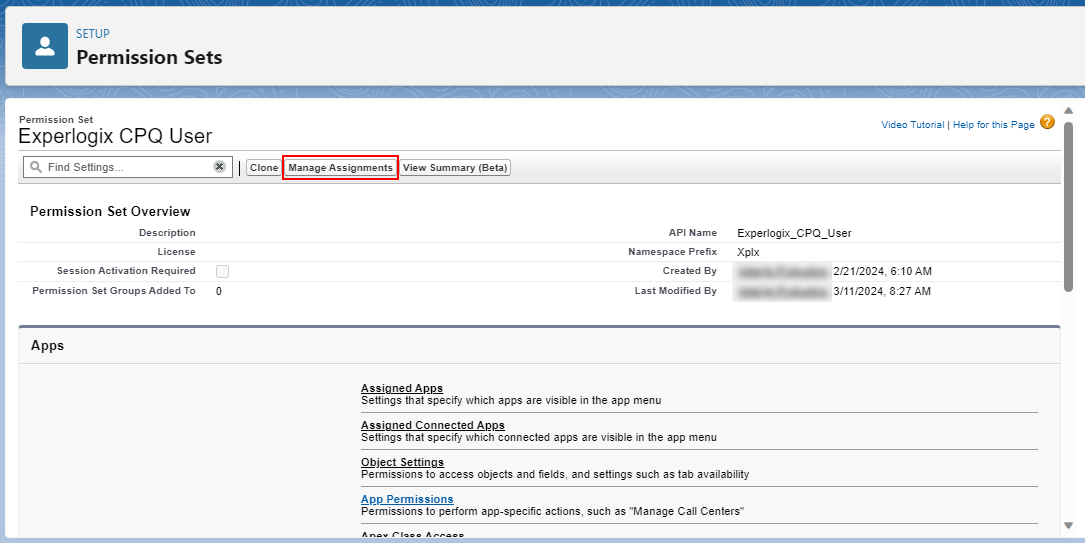
Task: Open Object Settings
Action: [403, 461]
